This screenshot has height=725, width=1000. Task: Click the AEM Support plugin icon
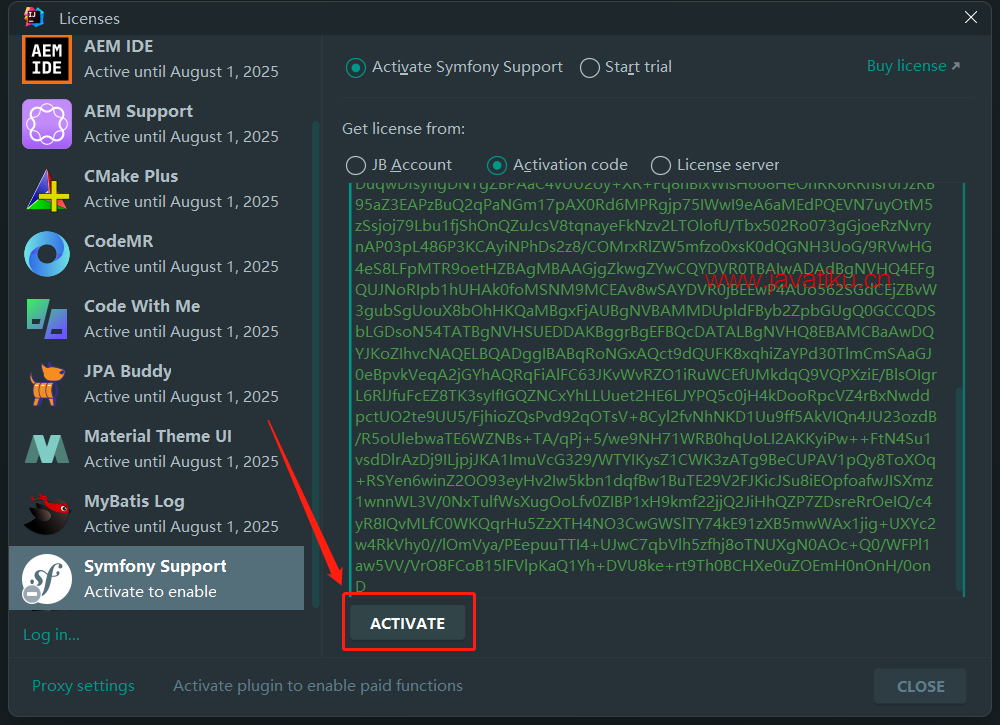pos(47,124)
